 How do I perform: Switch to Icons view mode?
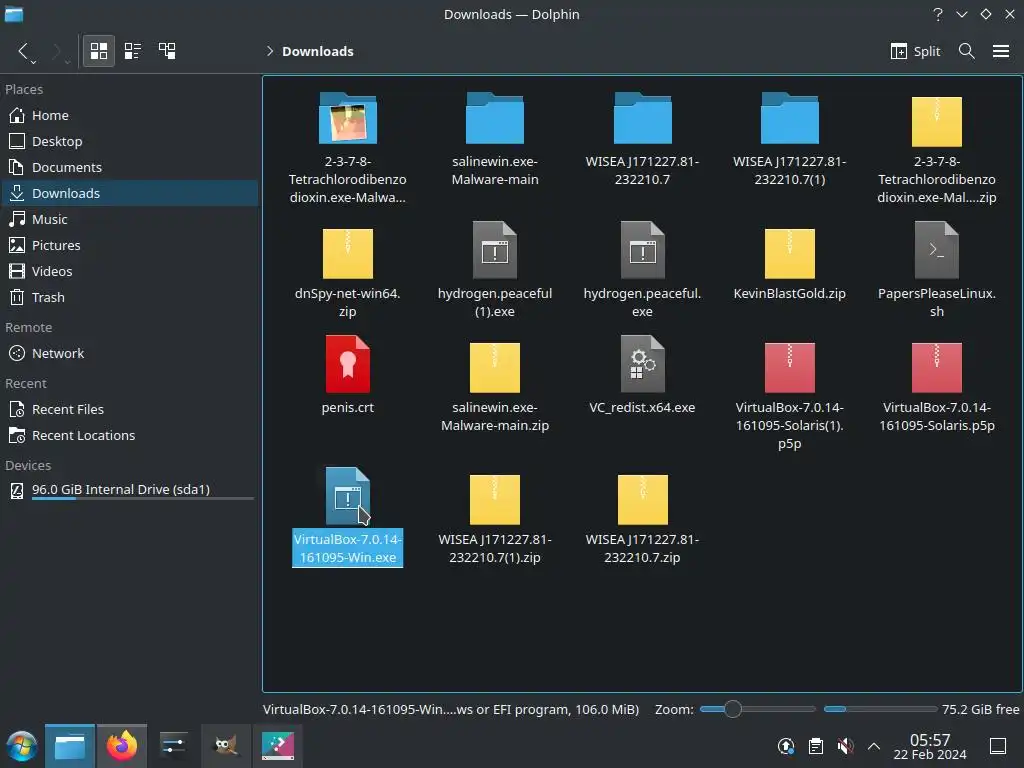[x=99, y=51]
